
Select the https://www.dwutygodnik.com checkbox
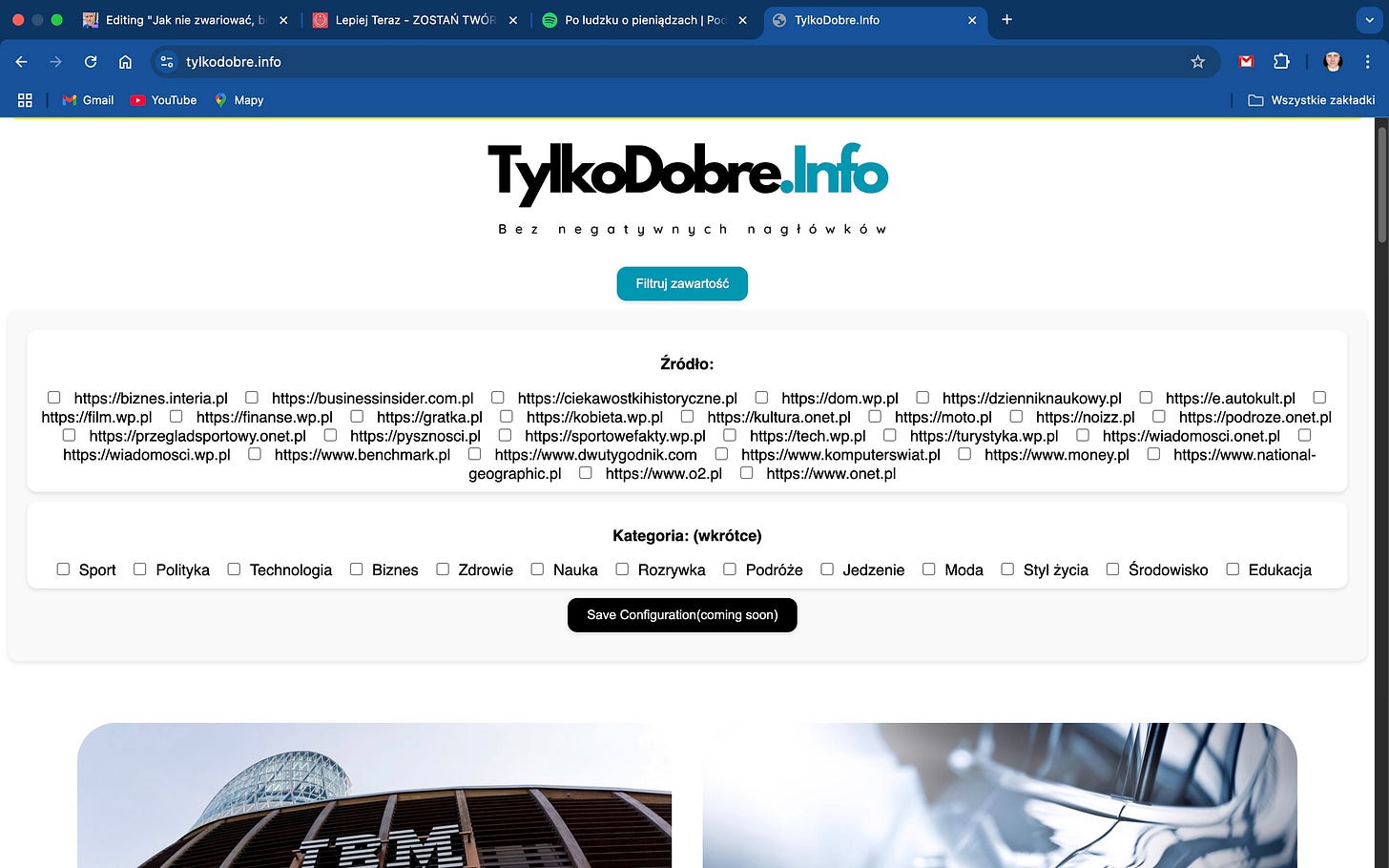[x=474, y=454]
